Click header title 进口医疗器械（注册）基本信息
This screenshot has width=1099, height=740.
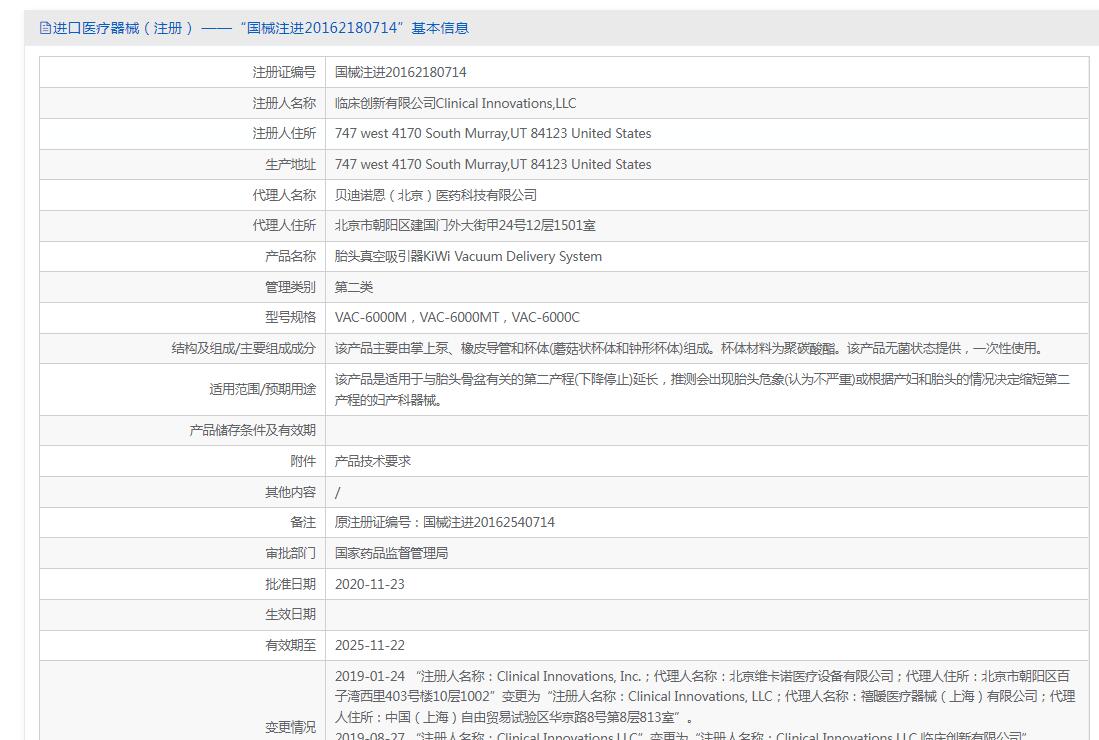click(261, 28)
